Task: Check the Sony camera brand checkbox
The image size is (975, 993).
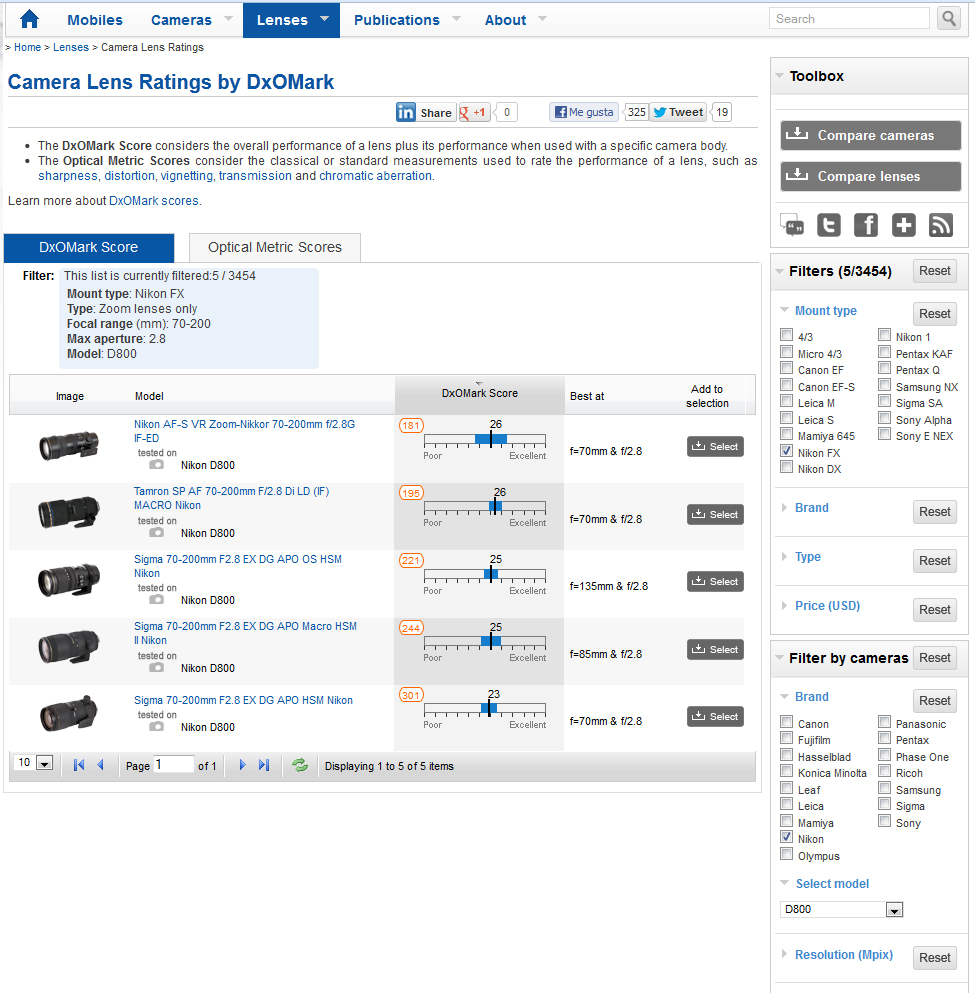Action: coord(884,821)
